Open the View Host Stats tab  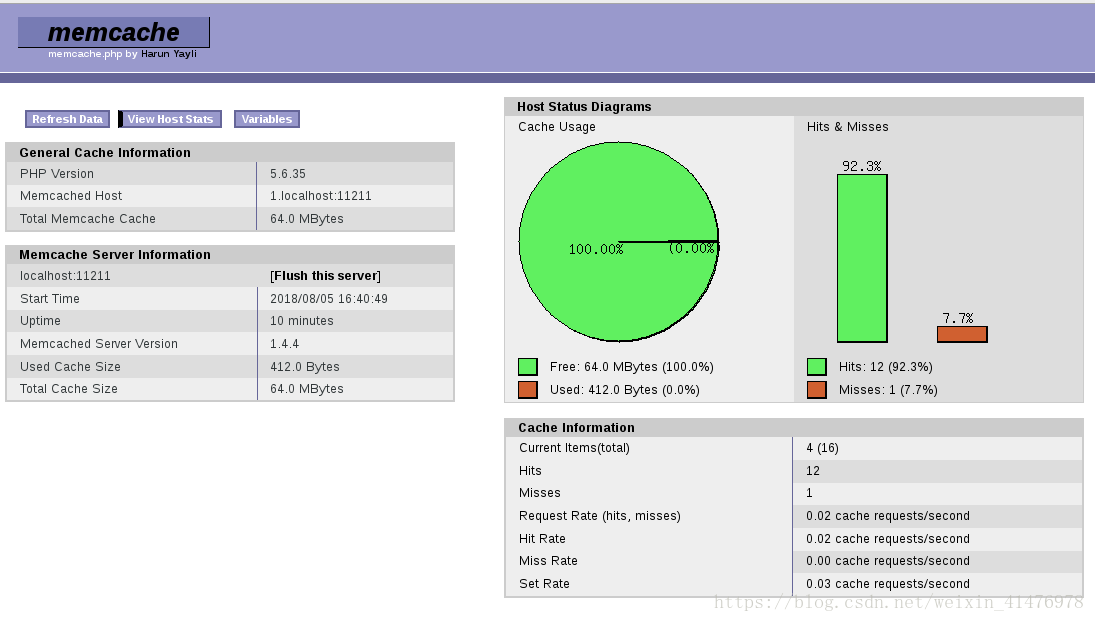click(x=170, y=119)
